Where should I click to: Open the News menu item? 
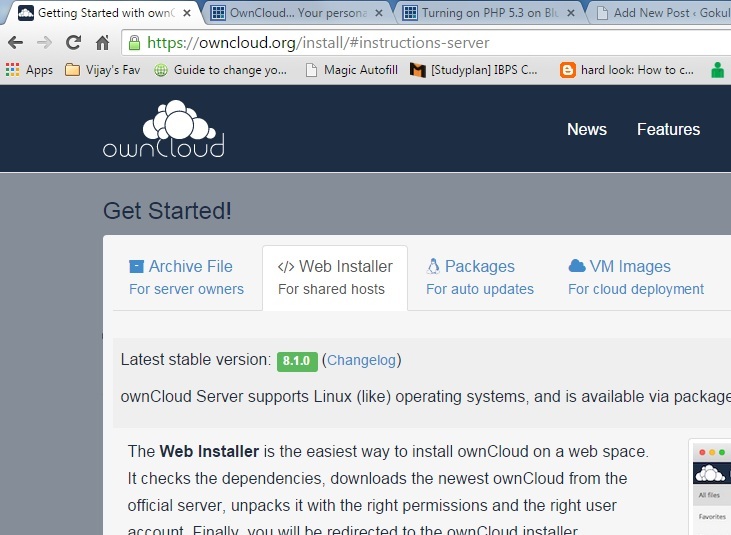coord(586,129)
